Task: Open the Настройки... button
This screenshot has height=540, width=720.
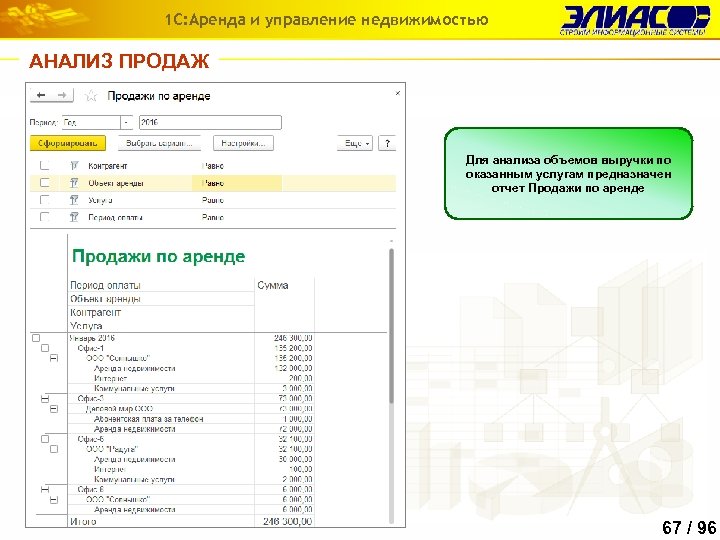Action: pos(243,143)
